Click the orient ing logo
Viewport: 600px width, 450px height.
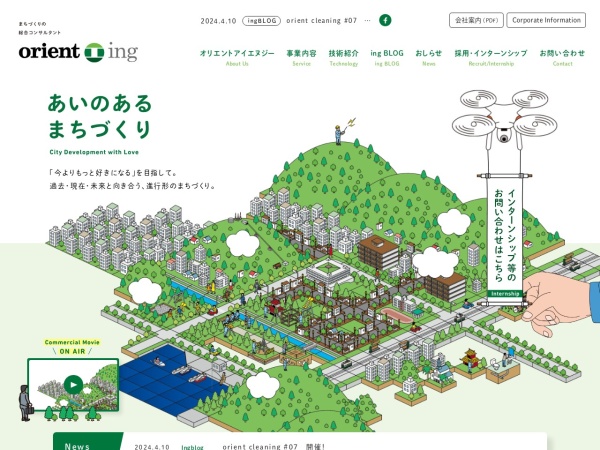pyautogui.click(x=78, y=52)
